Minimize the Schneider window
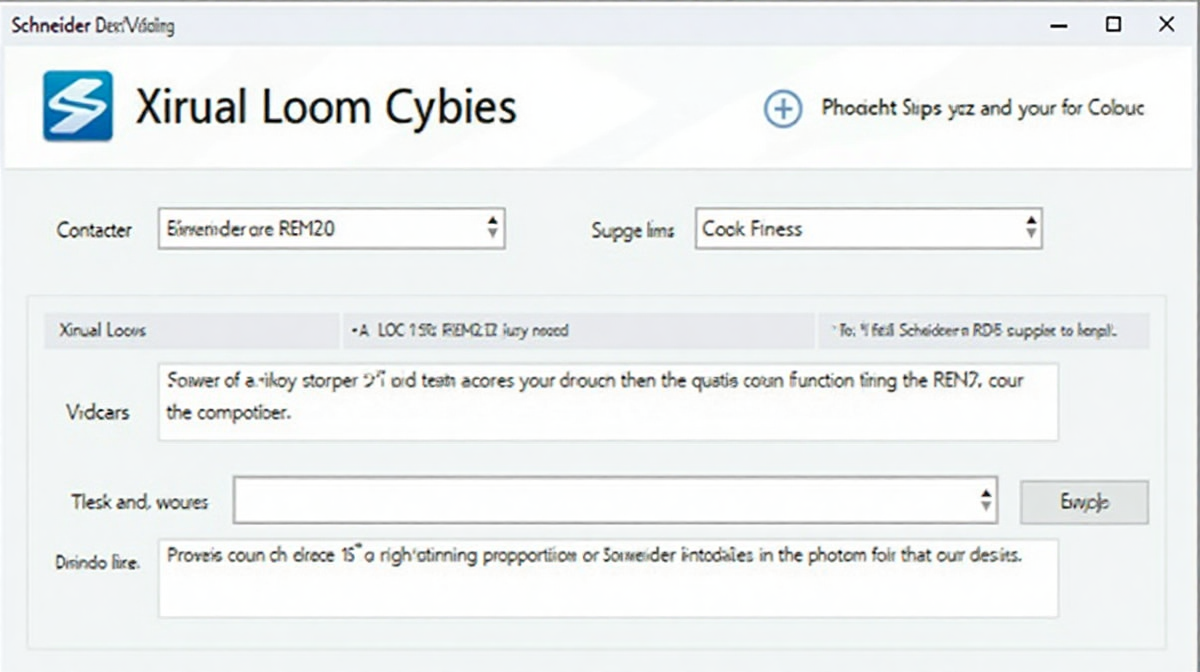1200x672 pixels. pyautogui.click(x=1060, y=25)
